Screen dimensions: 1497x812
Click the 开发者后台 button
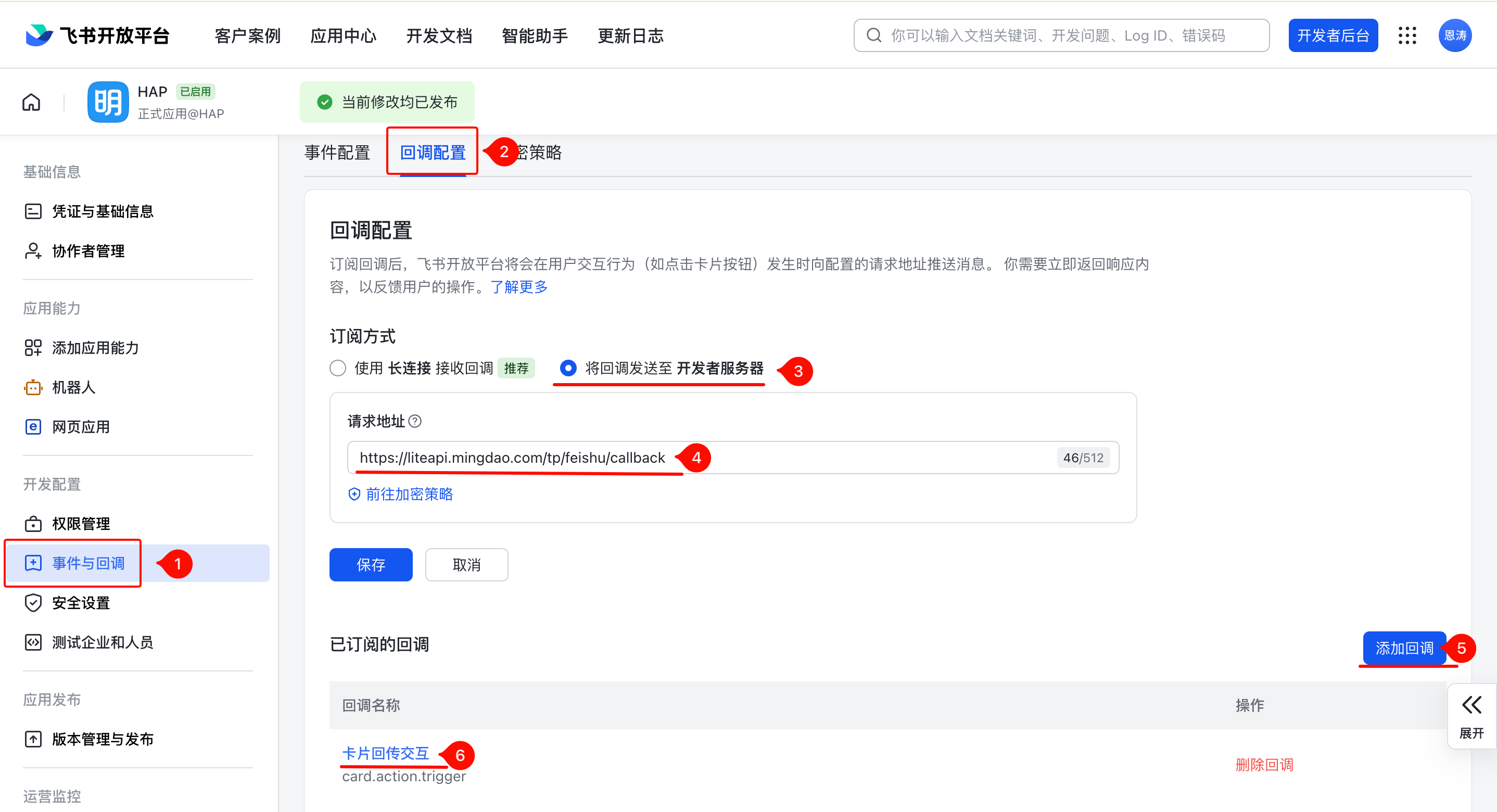click(1333, 35)
